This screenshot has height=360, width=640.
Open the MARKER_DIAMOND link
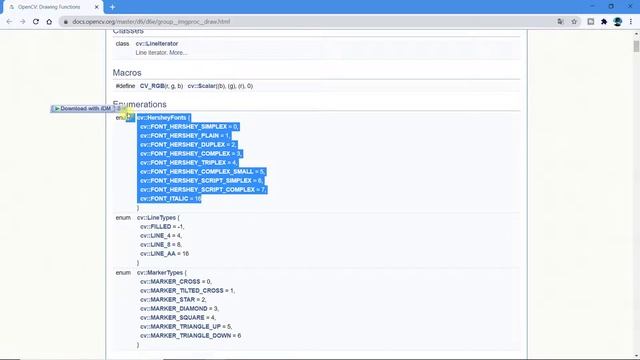(174, 309)
